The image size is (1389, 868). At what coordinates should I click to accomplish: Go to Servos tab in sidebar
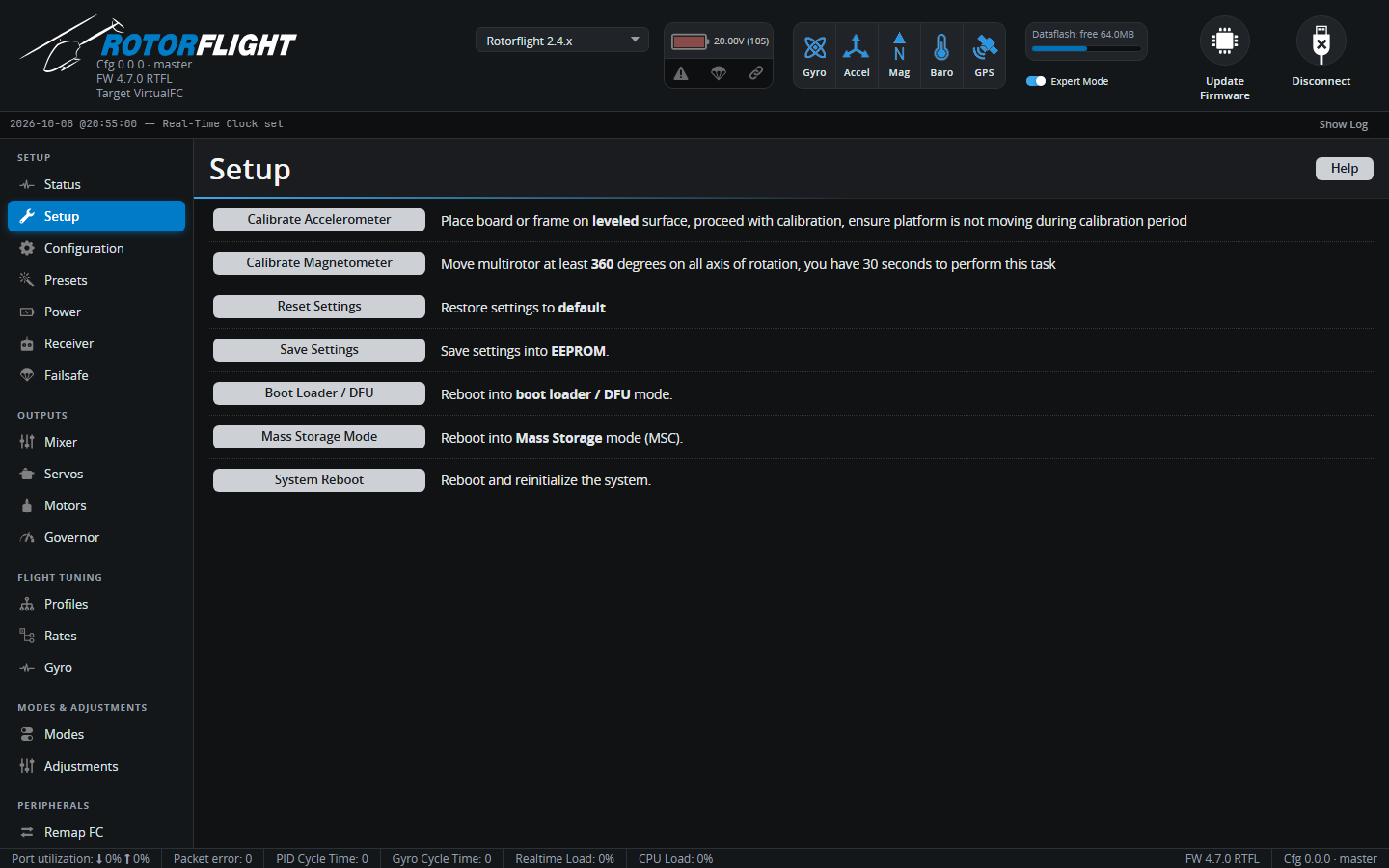(96, 474)
